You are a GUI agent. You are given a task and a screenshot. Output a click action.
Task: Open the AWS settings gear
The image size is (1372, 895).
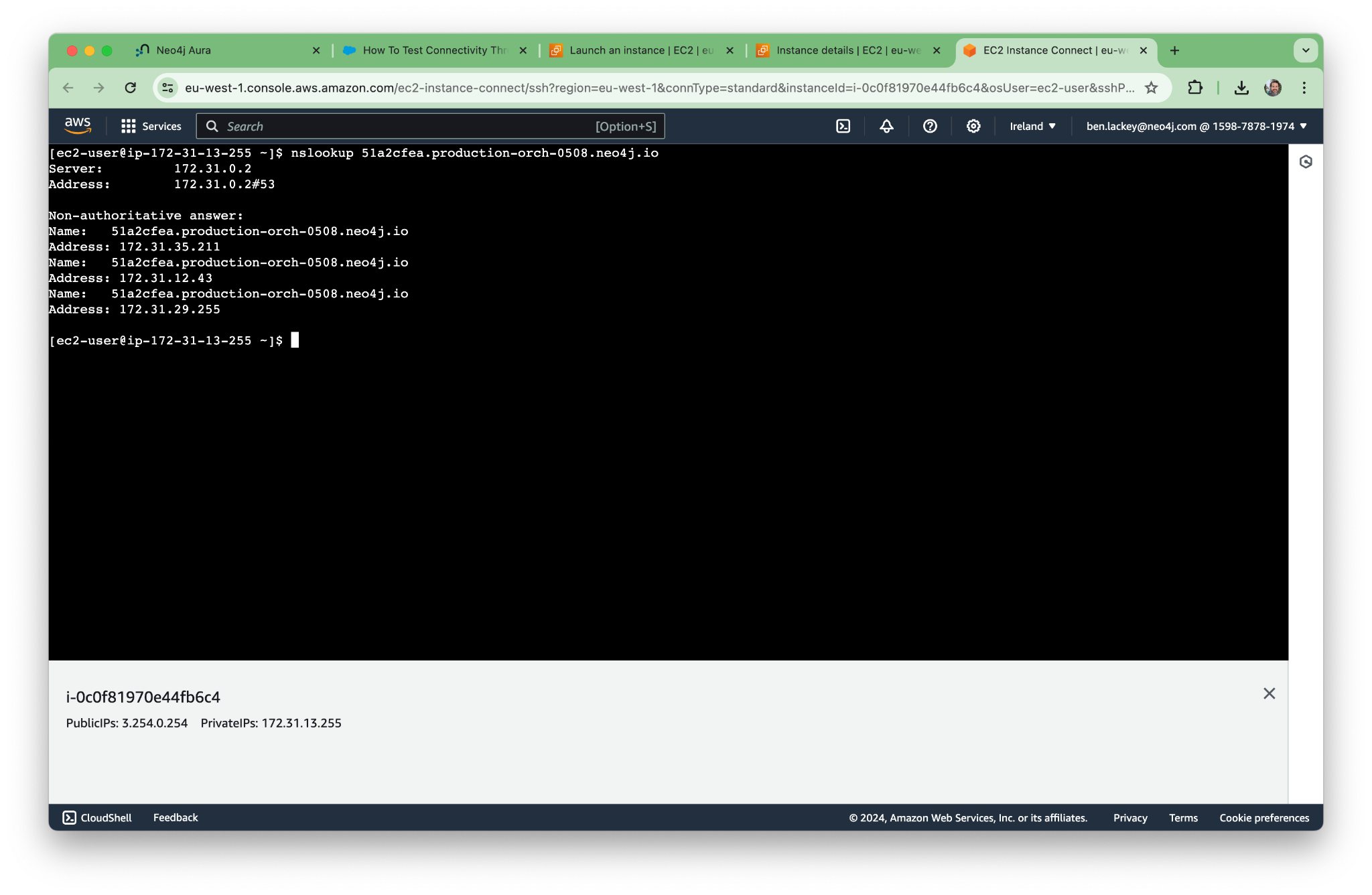973,126
